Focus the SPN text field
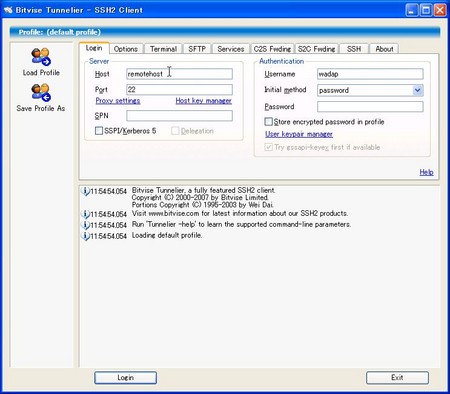 pyautogui.click(x=179, y=116)
